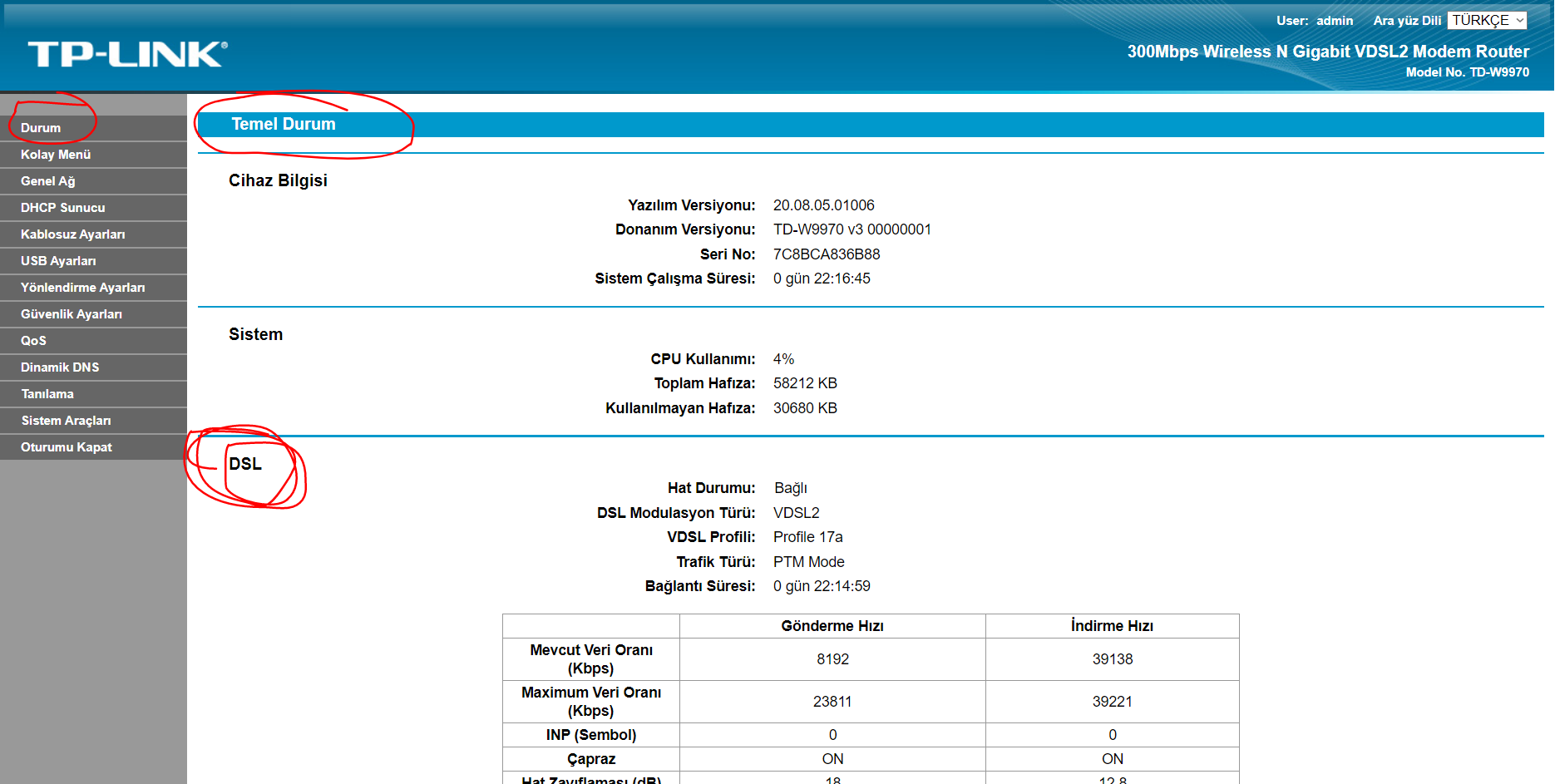Screen dimensions: 1555x784
Task: Select Kablosuz Ayarları in the sidebar
Action: (x=93, y=234)
